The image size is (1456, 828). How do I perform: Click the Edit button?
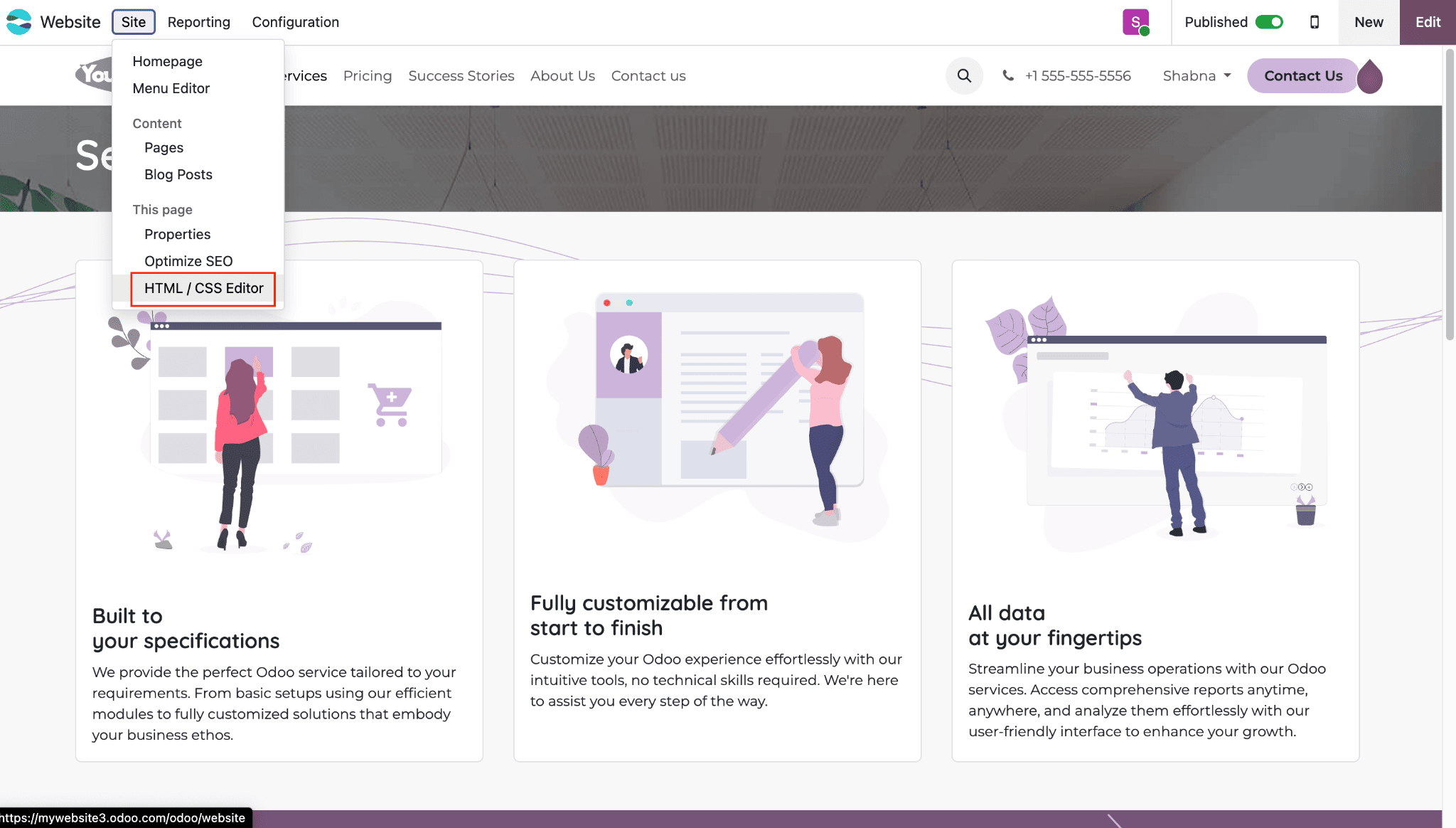1427,22
